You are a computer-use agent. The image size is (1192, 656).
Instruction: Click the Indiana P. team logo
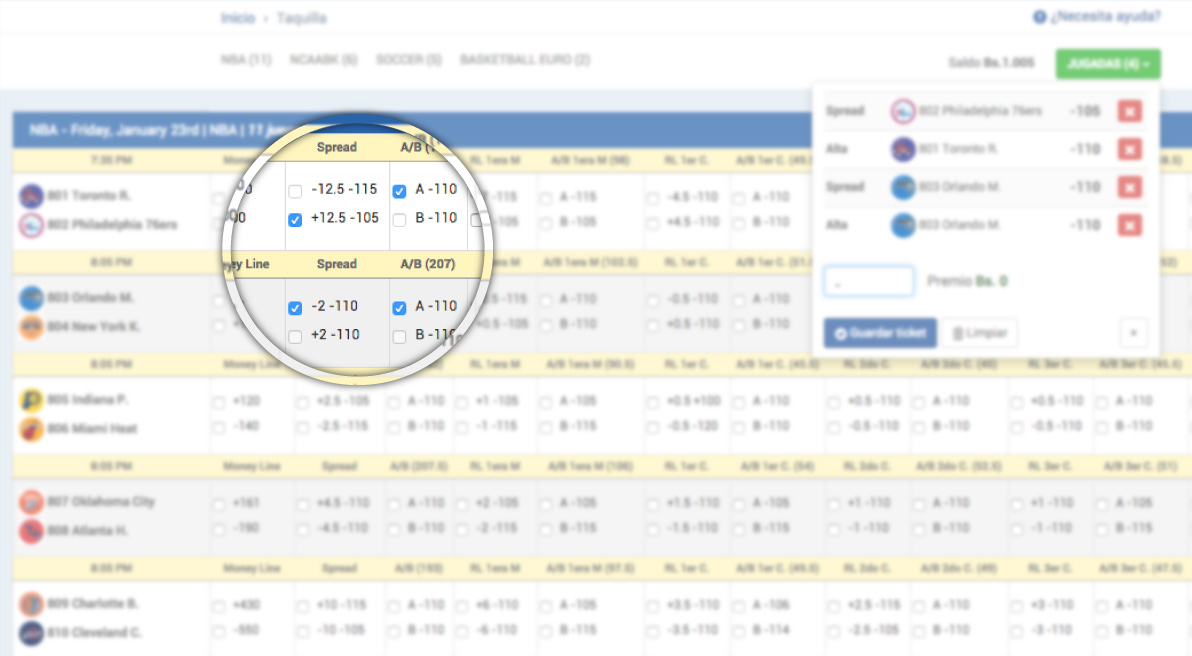coord(30,400)
